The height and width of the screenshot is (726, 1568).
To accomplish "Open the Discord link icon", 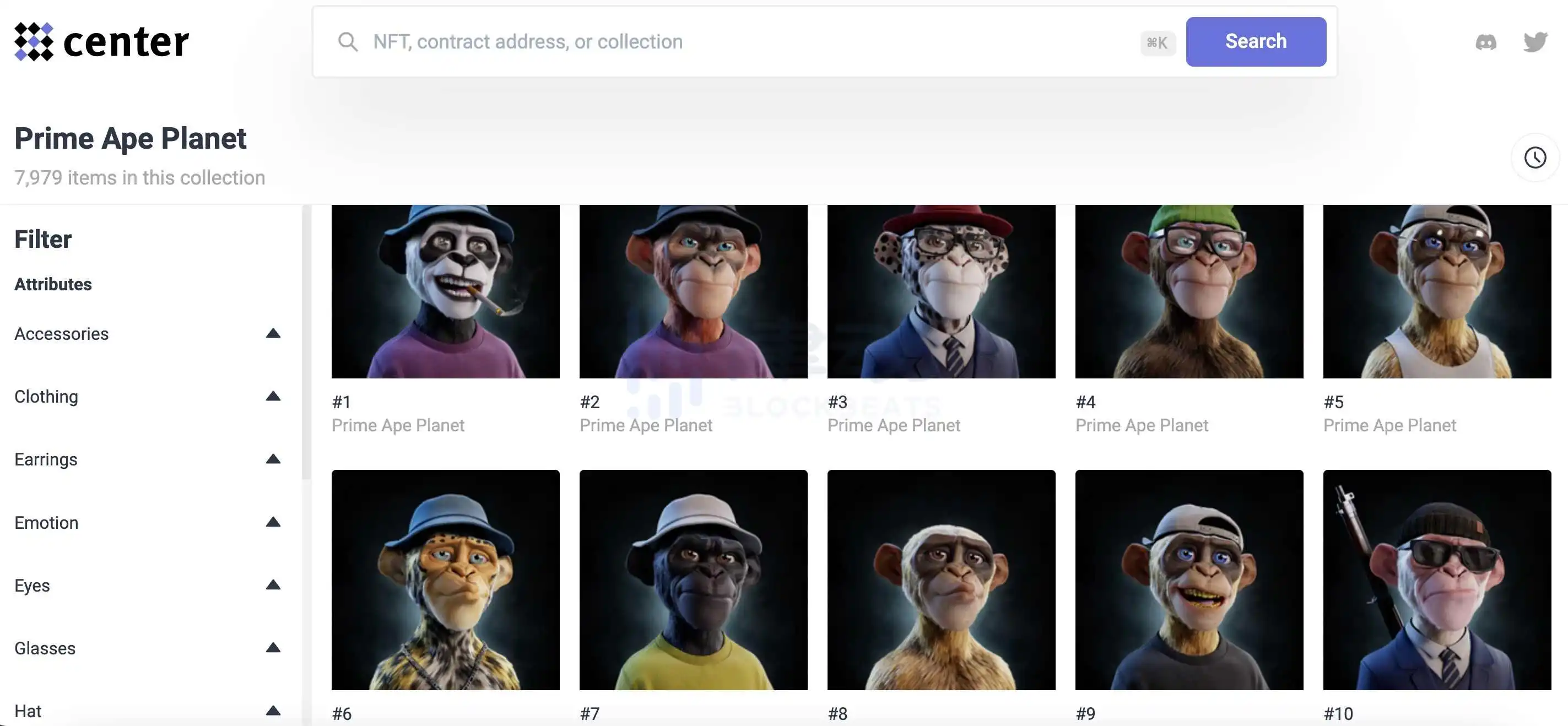I will [x=1486, y=42].
